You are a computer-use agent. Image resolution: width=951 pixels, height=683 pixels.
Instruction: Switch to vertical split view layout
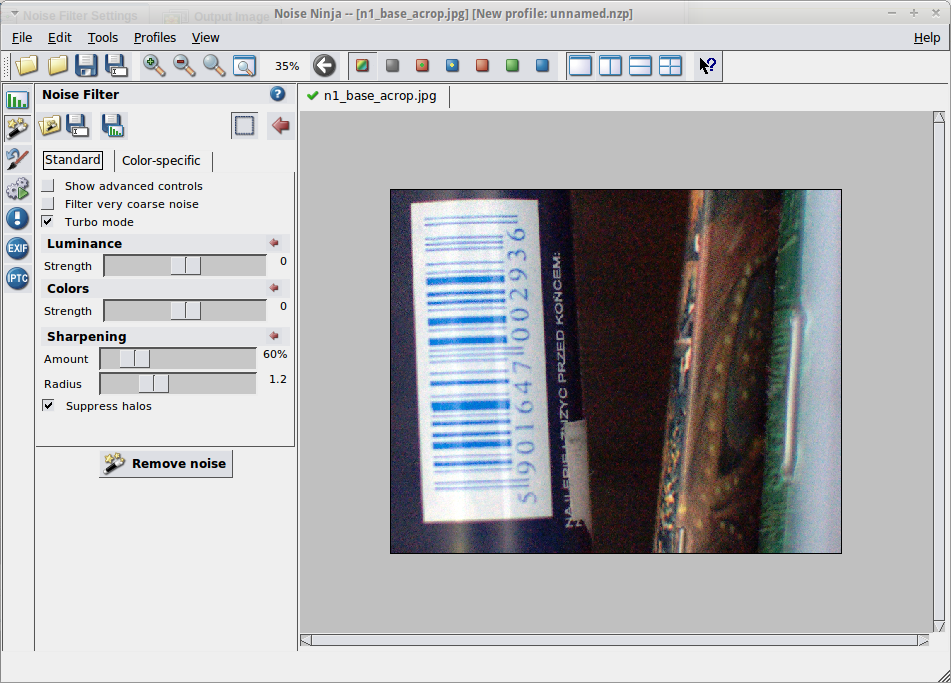[x=610, y=66]
